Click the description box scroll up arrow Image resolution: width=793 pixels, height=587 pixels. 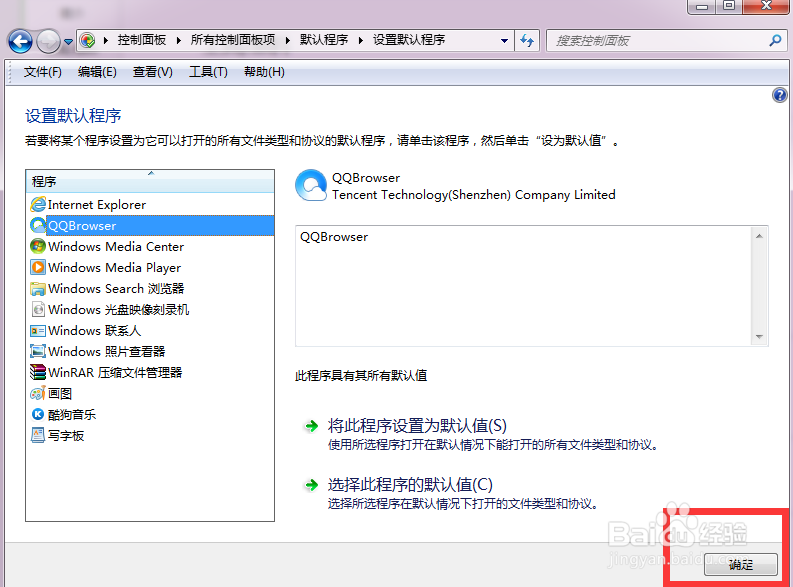tap(759, 236)
